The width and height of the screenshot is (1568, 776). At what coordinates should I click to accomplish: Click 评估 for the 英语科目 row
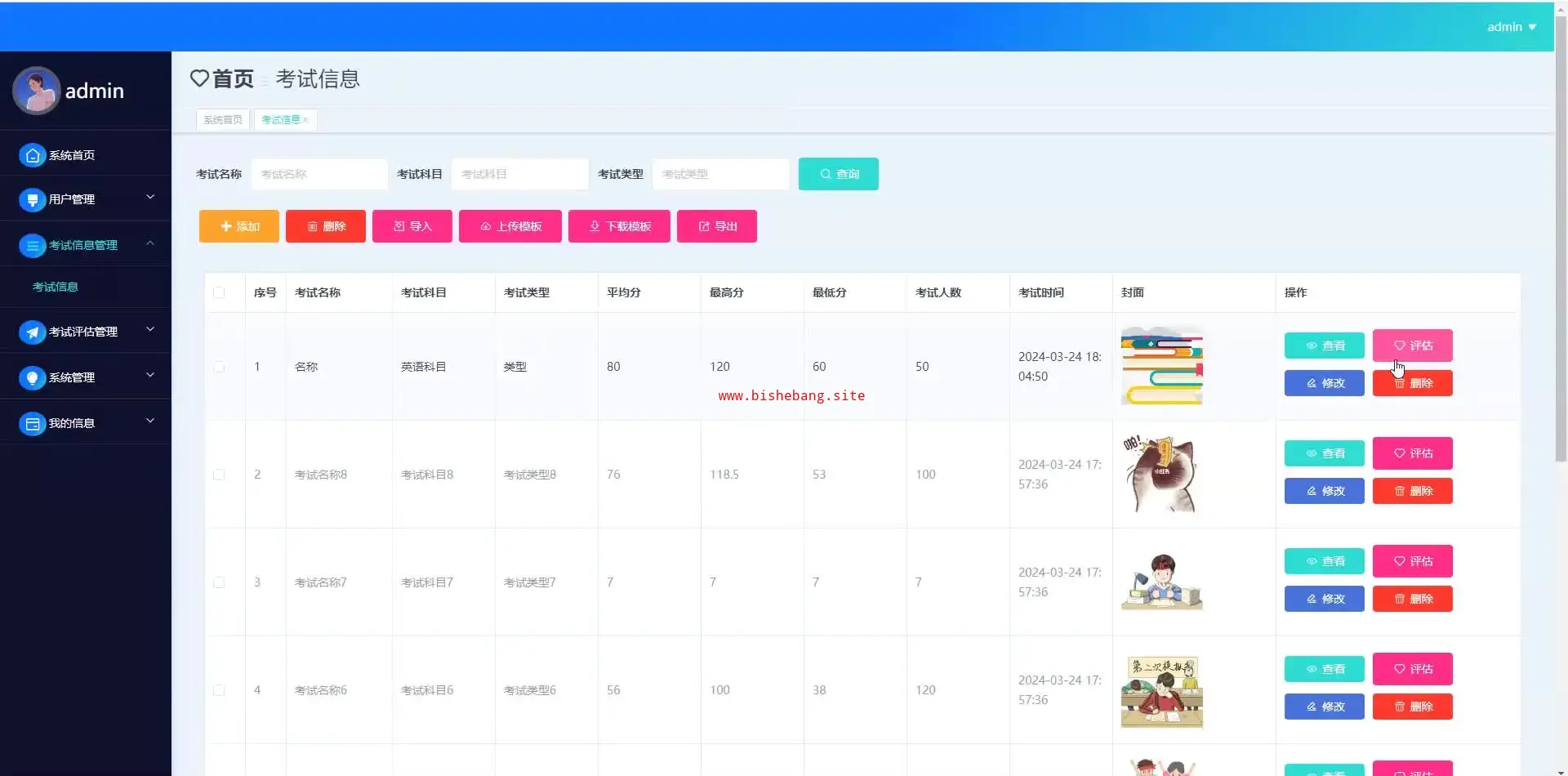pyautogui.click(x=1413, y=346)
